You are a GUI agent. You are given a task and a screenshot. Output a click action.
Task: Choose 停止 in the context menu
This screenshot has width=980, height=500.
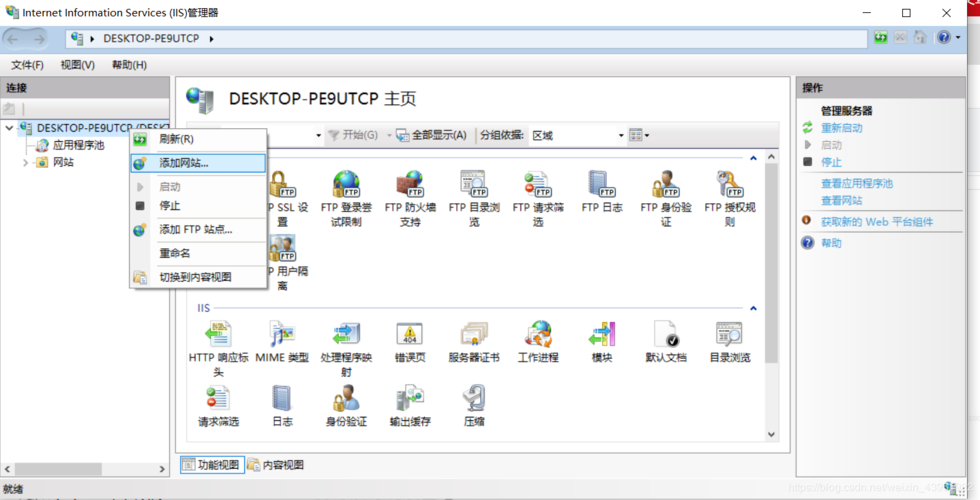[198, 205]
